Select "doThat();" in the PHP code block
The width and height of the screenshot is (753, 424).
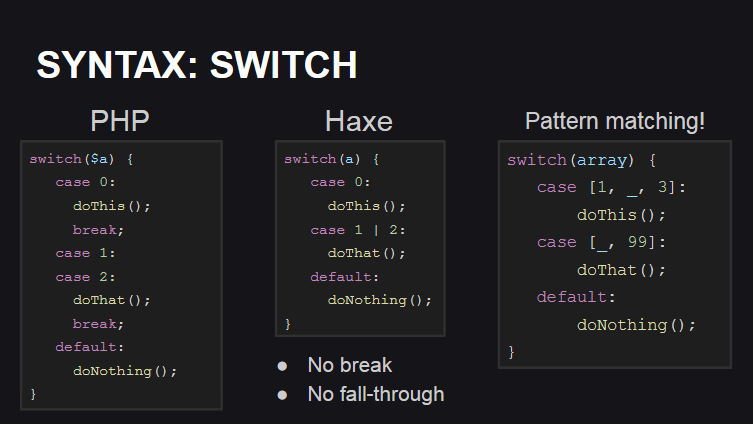(x=111, y=300)
